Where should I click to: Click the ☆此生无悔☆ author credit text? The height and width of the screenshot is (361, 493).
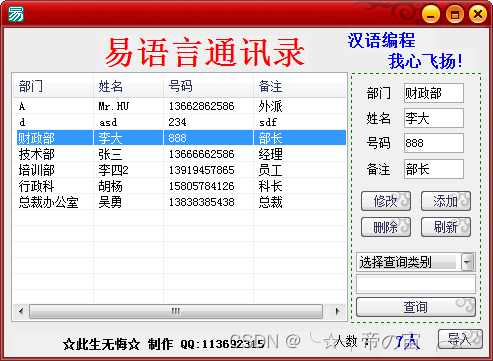pos(102,344)
